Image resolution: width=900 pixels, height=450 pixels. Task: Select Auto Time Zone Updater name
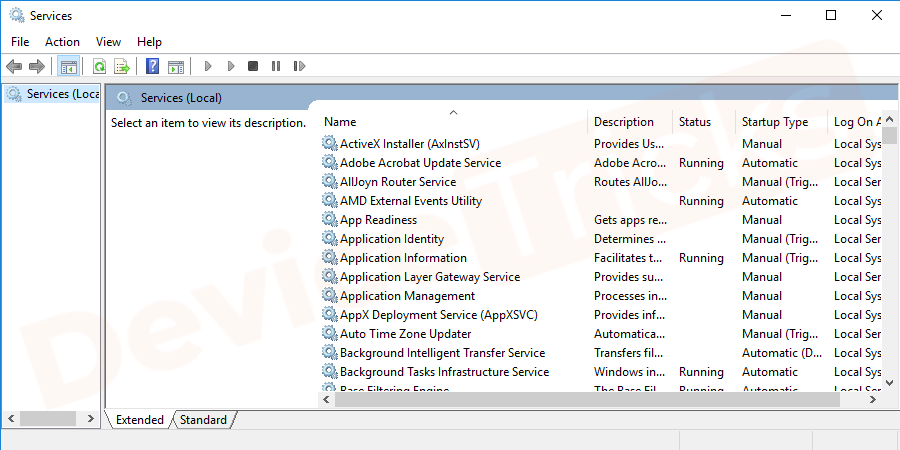[406, 333]
